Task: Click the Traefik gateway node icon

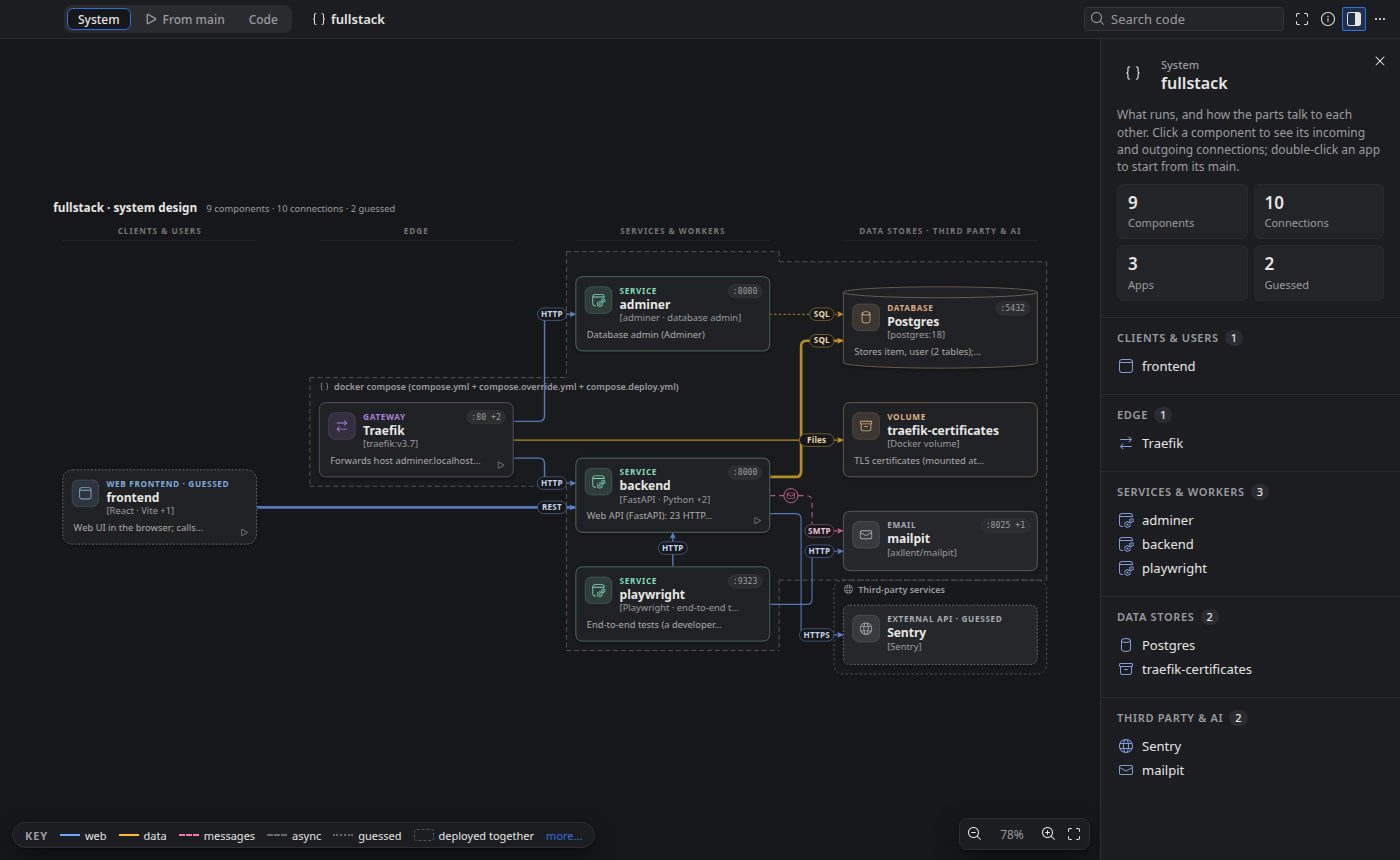Action: tap(342, 426)
